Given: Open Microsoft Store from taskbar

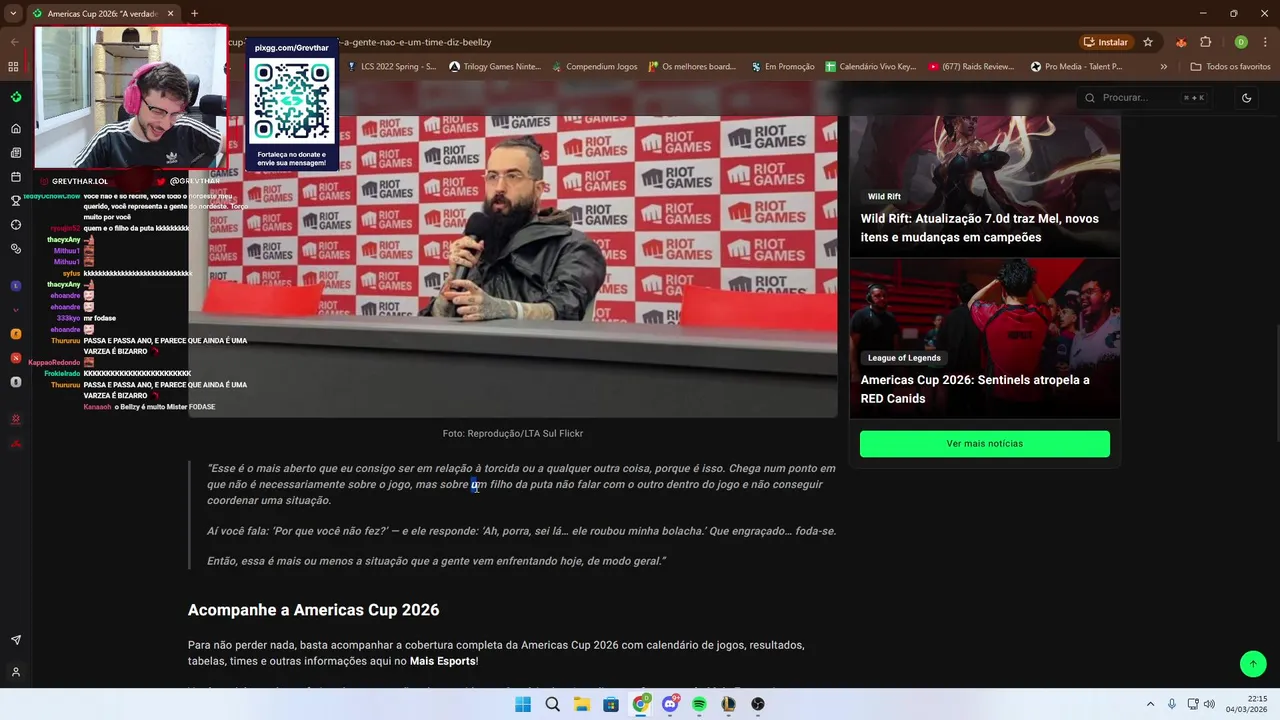Looking at the screenshot, I should 611,705.
